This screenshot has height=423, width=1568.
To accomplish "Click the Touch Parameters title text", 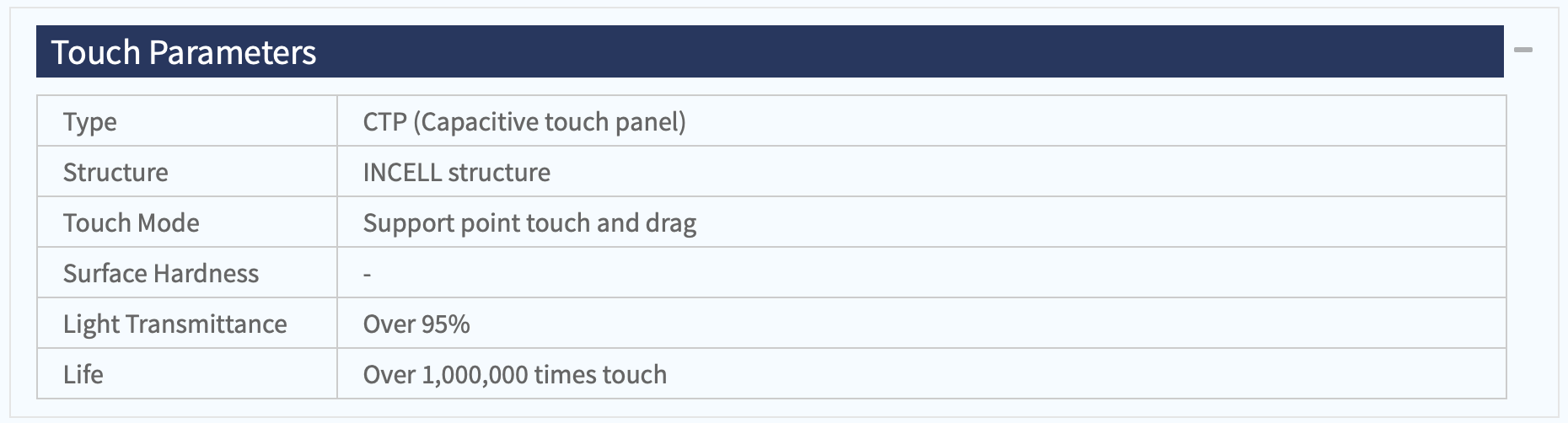I will [184, 52].
